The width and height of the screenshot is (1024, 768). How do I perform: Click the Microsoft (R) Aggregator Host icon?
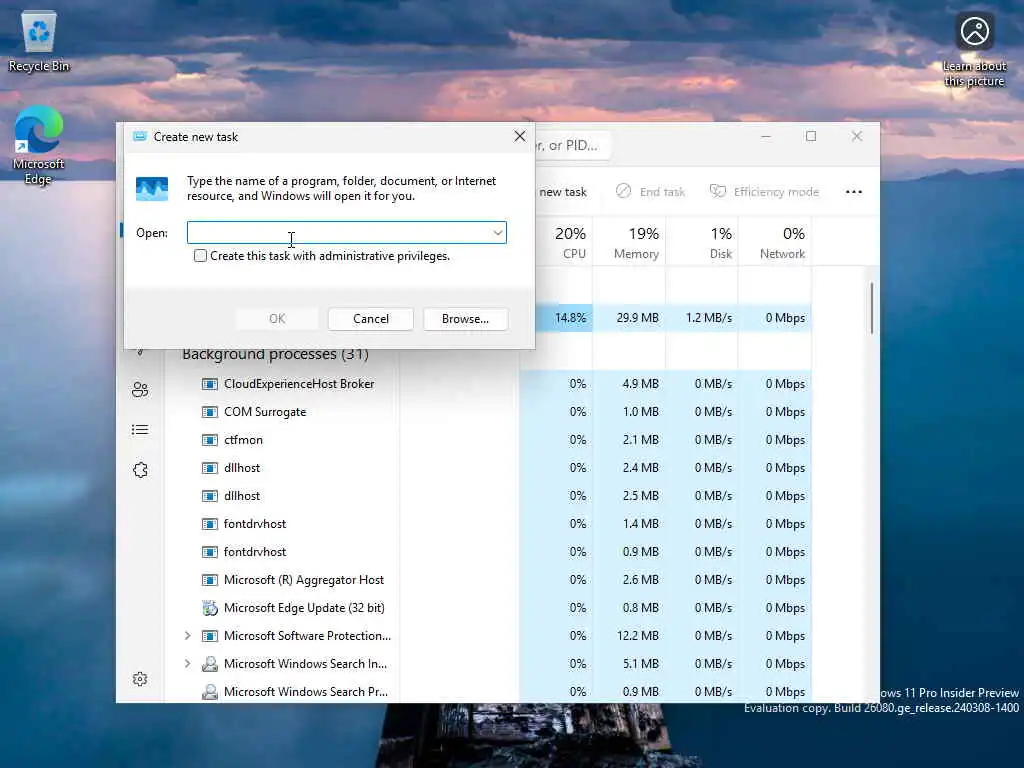(x=210, y=580)
